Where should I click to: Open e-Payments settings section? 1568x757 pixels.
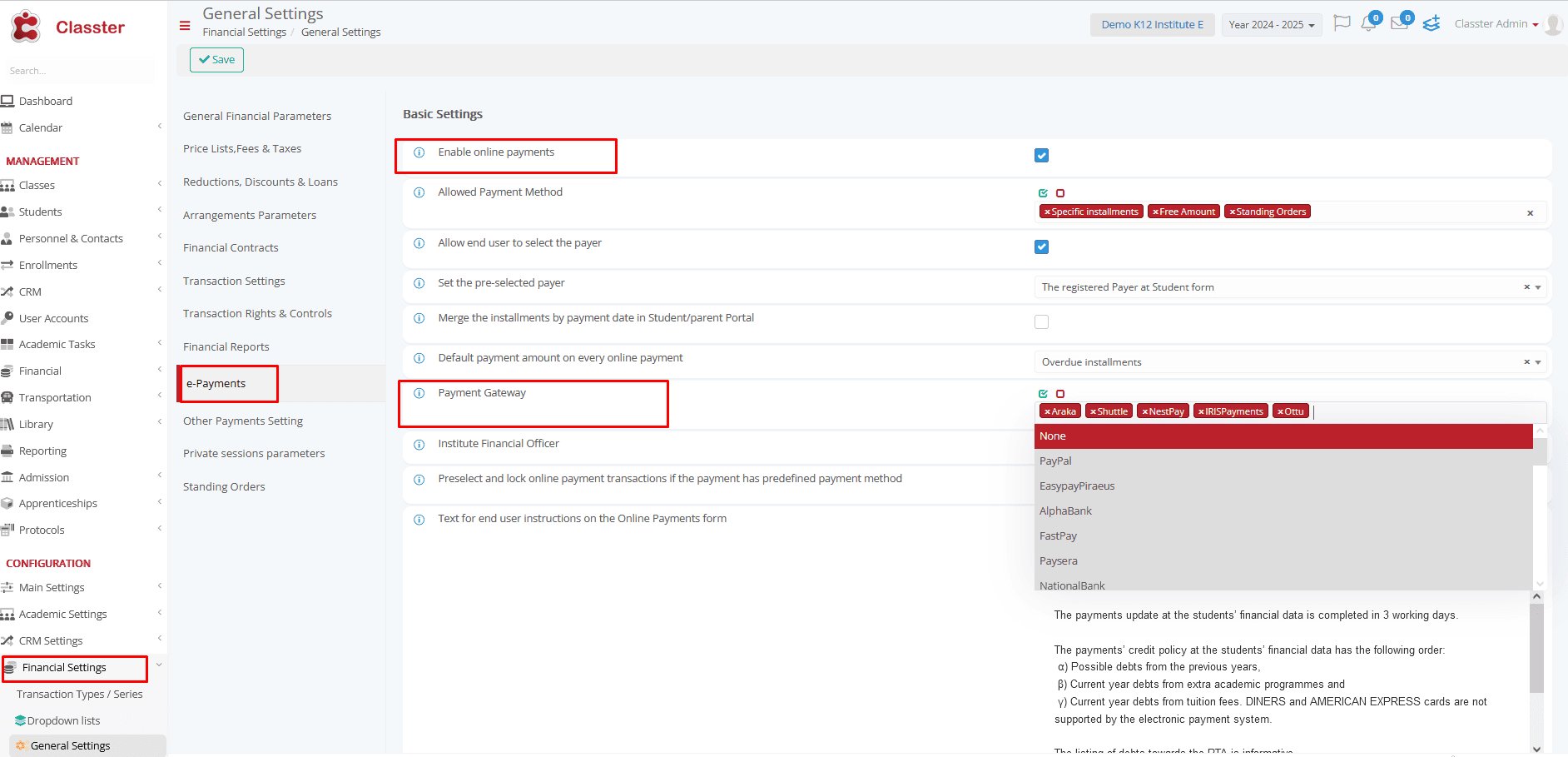(216, 384)
